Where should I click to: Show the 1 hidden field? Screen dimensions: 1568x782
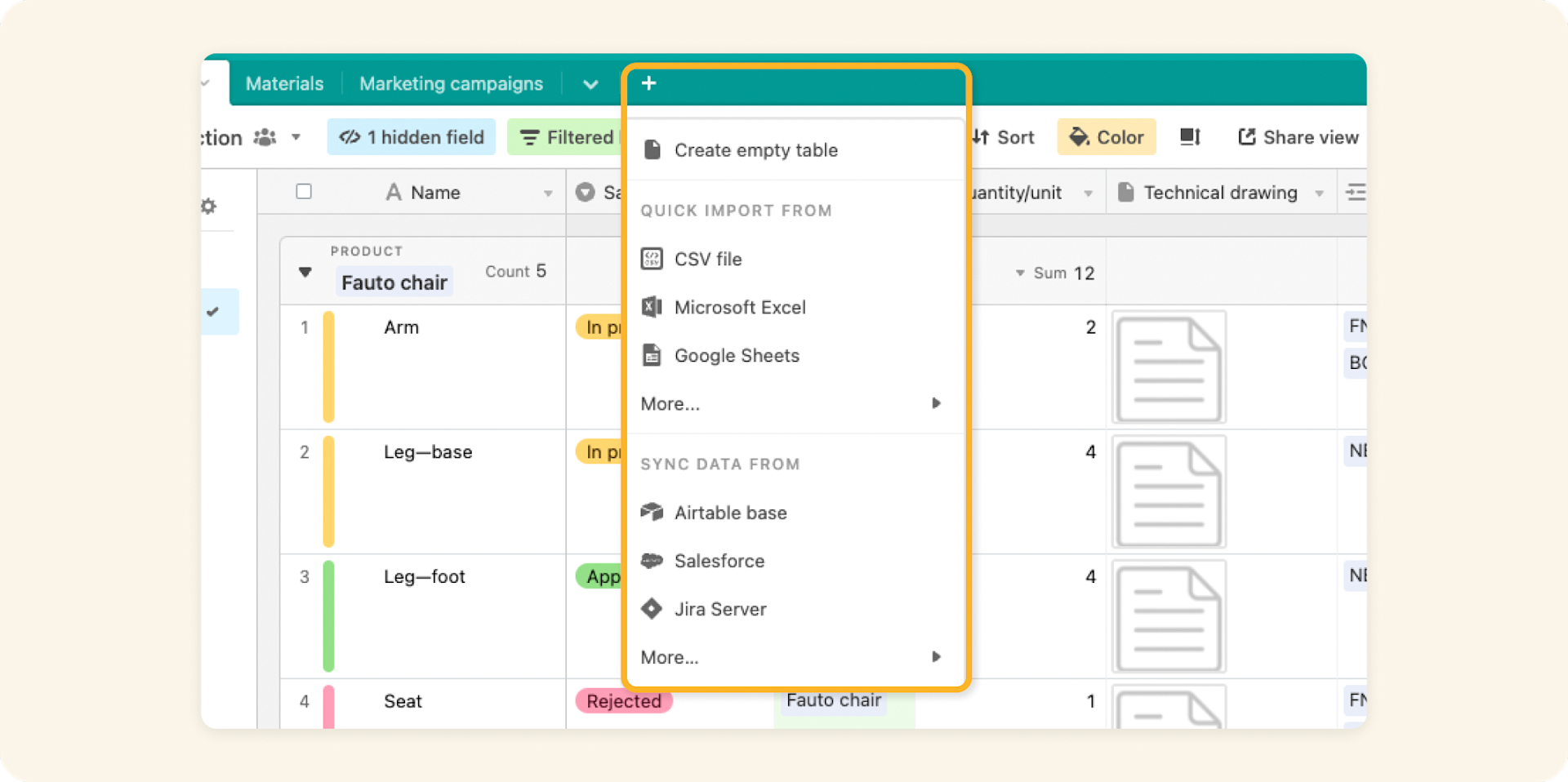(411, 136)
